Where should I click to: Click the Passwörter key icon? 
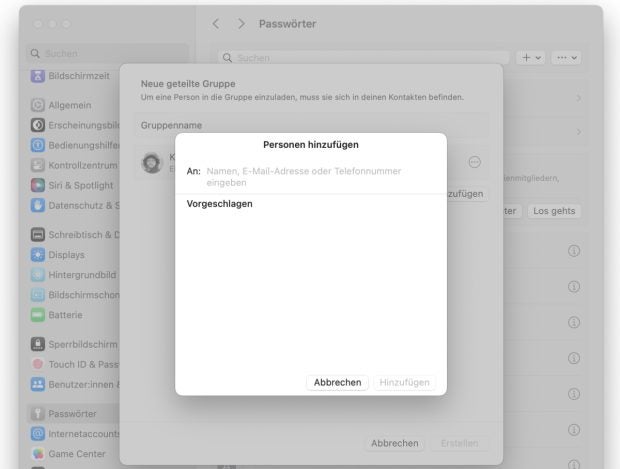(38, 414)
